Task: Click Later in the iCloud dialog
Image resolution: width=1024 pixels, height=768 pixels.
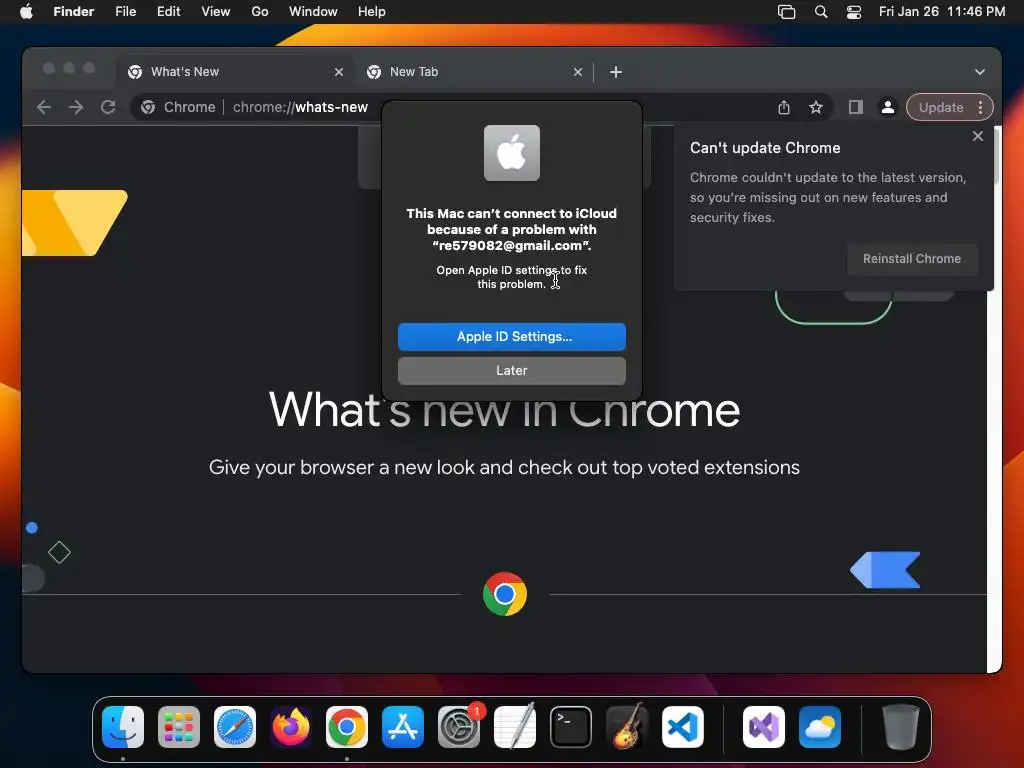Action: point(512,370)
